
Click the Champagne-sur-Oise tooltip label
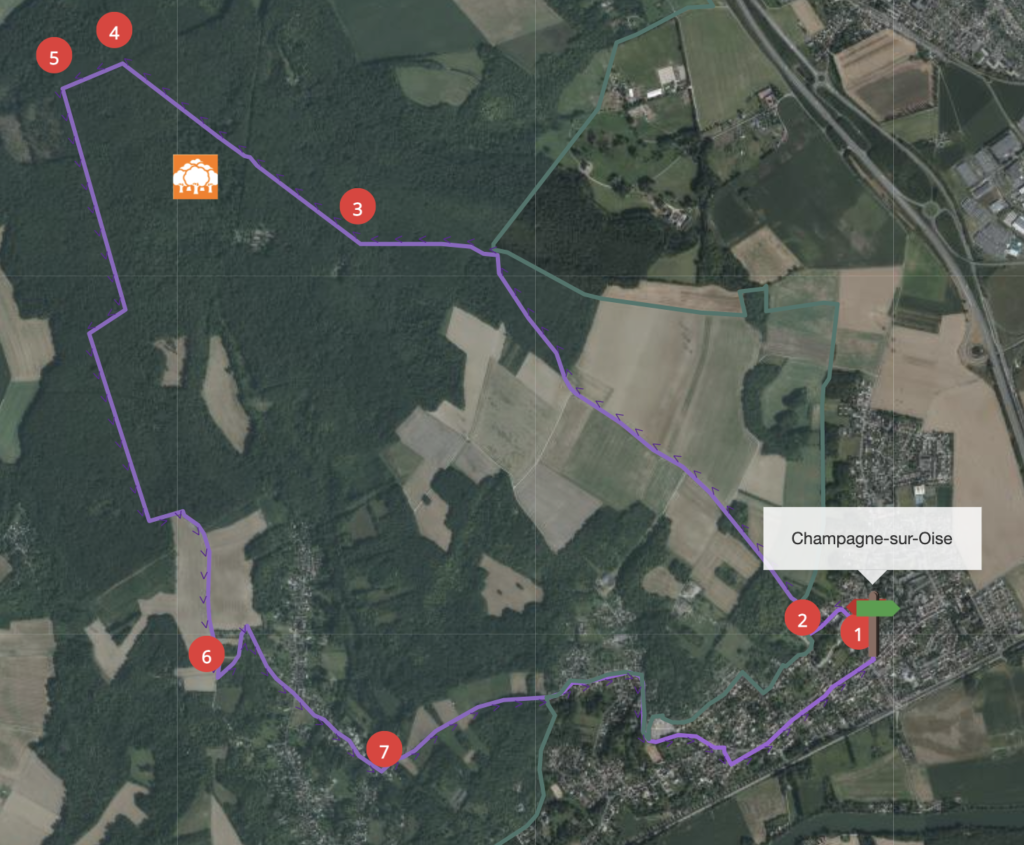pos(872,538)
